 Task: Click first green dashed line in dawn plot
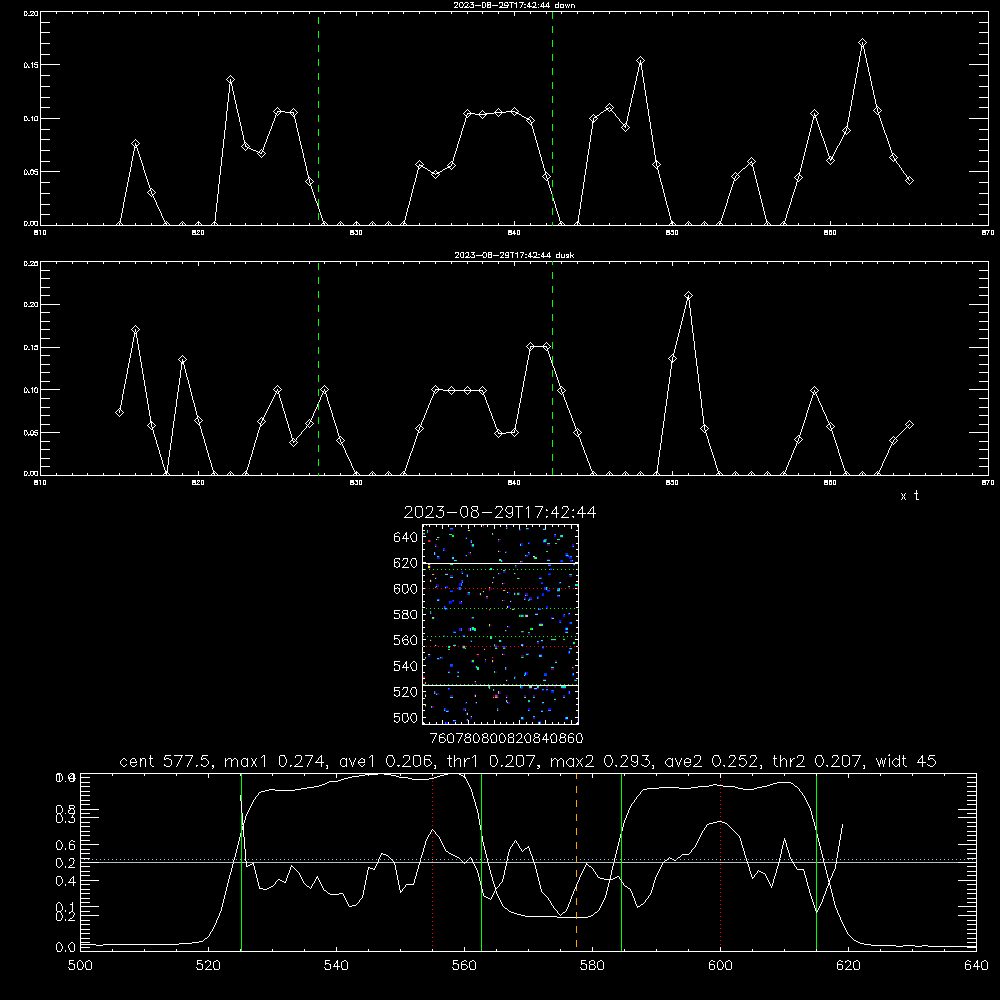318,118
